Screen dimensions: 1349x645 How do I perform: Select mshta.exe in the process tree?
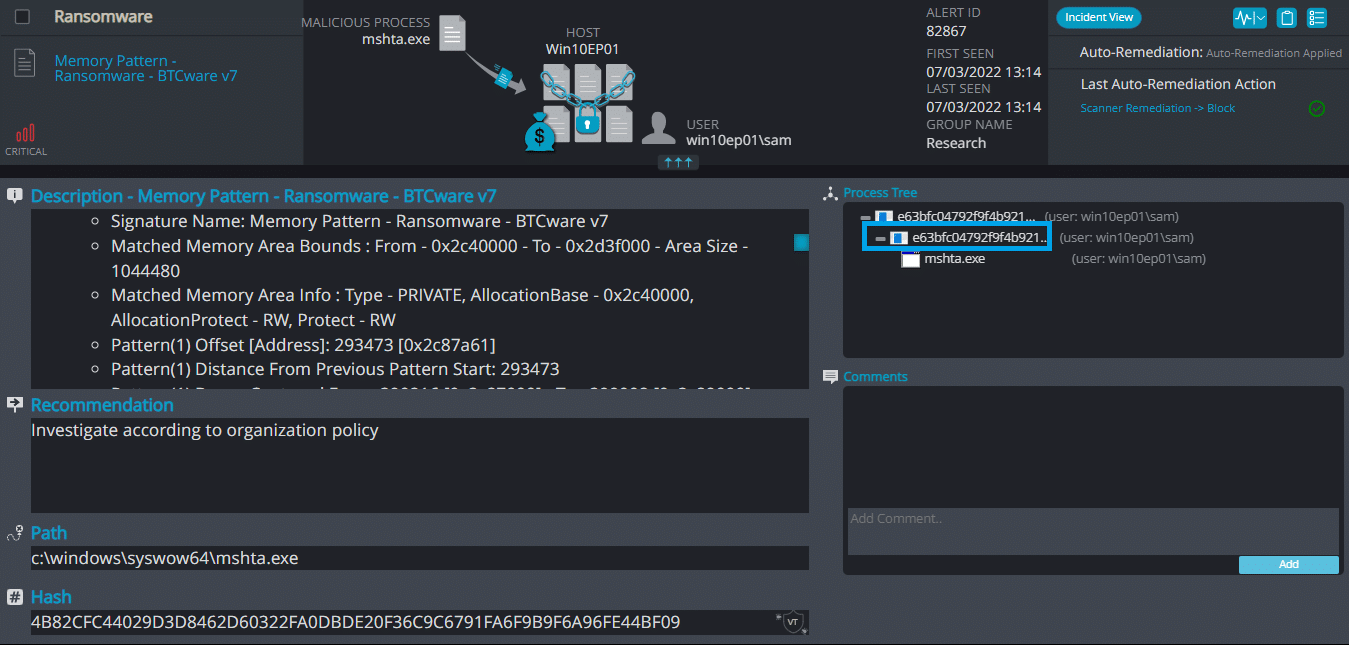click(x=955, y=259)
